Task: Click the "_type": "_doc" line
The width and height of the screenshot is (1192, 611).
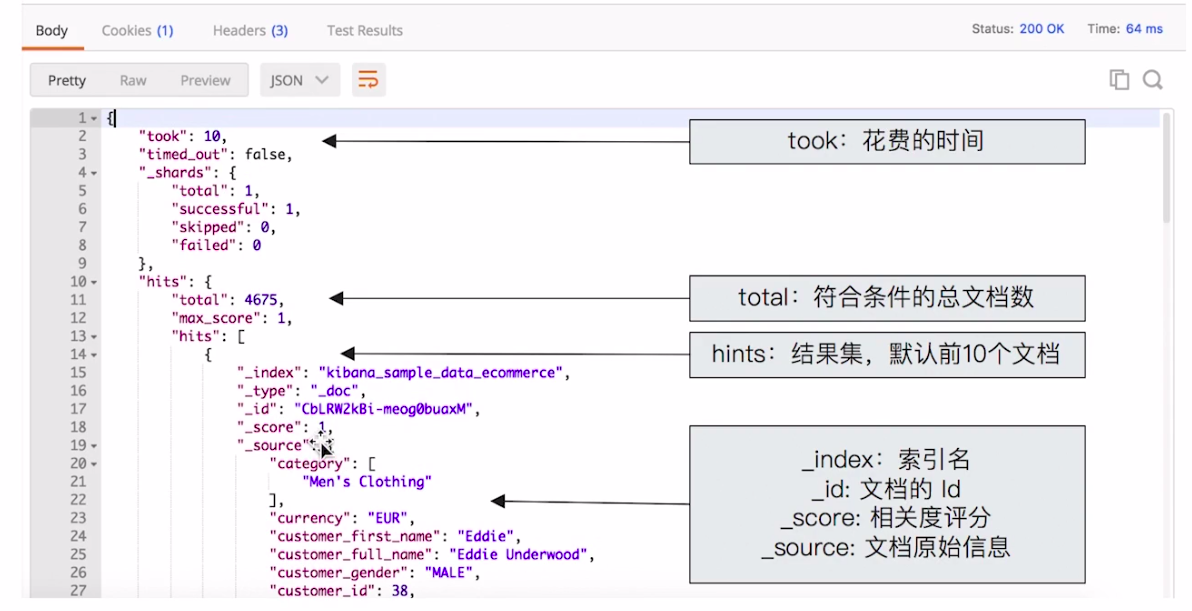Action: click(301, 391)
